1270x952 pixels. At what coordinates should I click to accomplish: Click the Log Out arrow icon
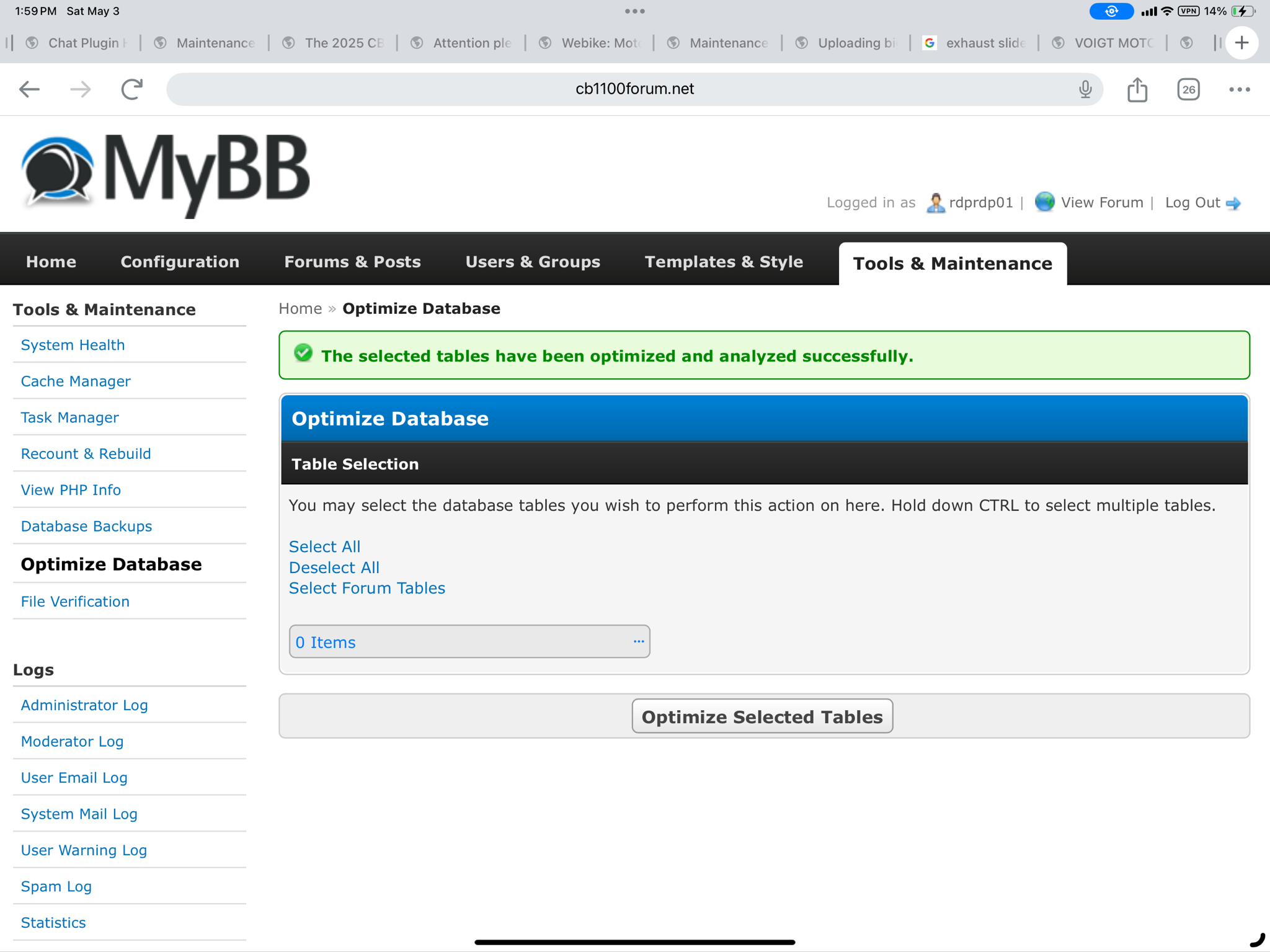coord(1233,203)
